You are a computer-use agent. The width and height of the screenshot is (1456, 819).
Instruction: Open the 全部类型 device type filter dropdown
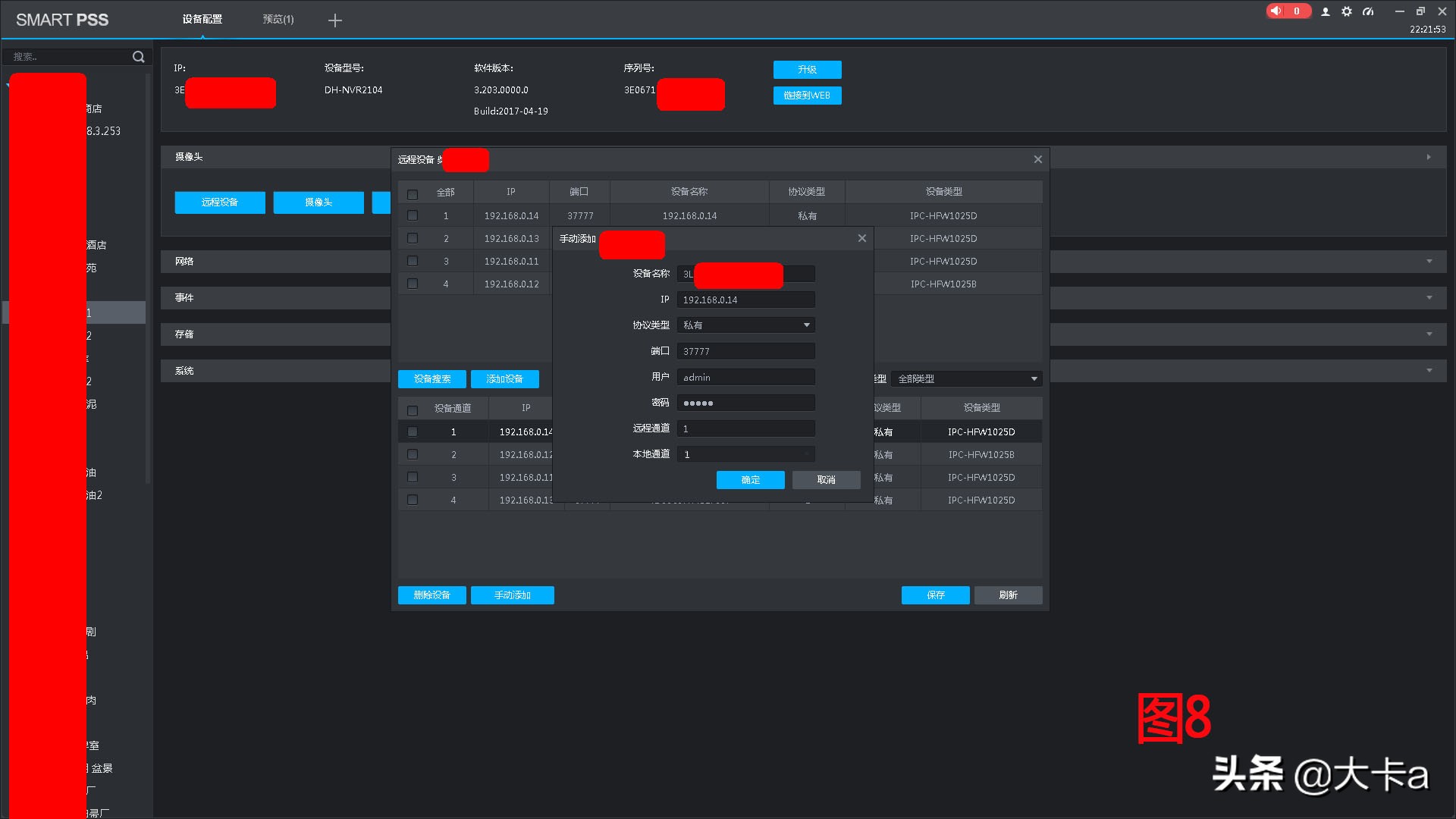tap(966, 378)
